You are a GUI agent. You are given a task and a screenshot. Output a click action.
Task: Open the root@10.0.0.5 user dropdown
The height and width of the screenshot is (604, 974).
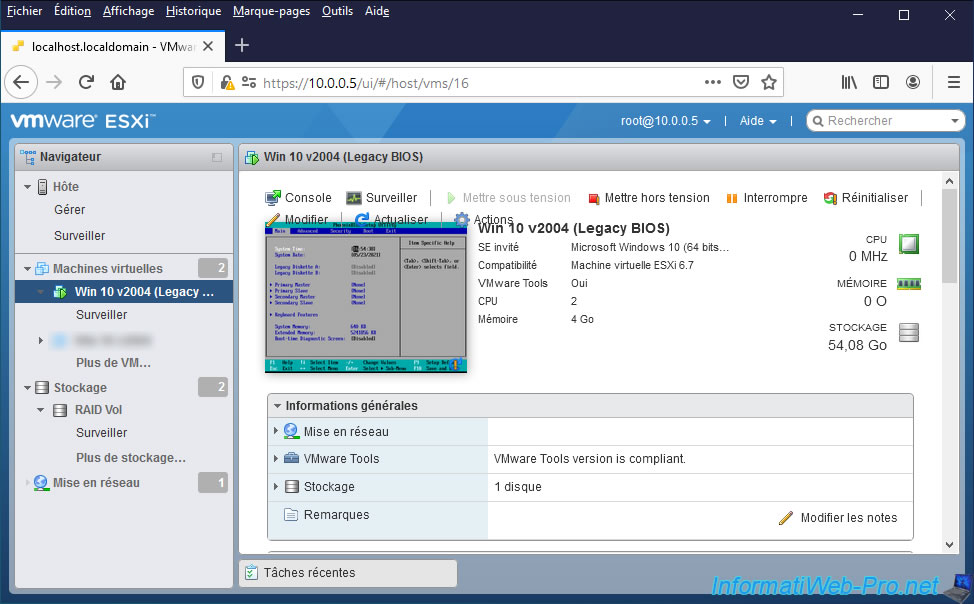pos(665,121)
